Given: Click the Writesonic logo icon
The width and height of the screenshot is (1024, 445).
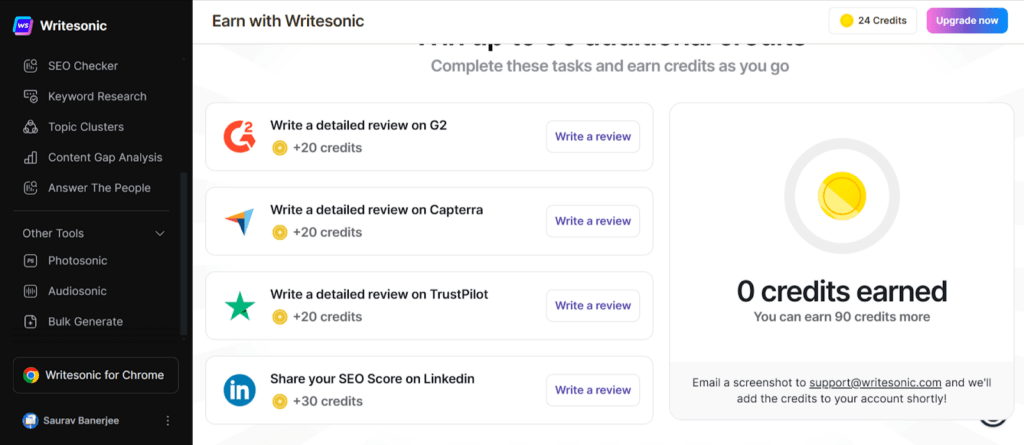Looking at the screenshot, I should tap(23, 25).
